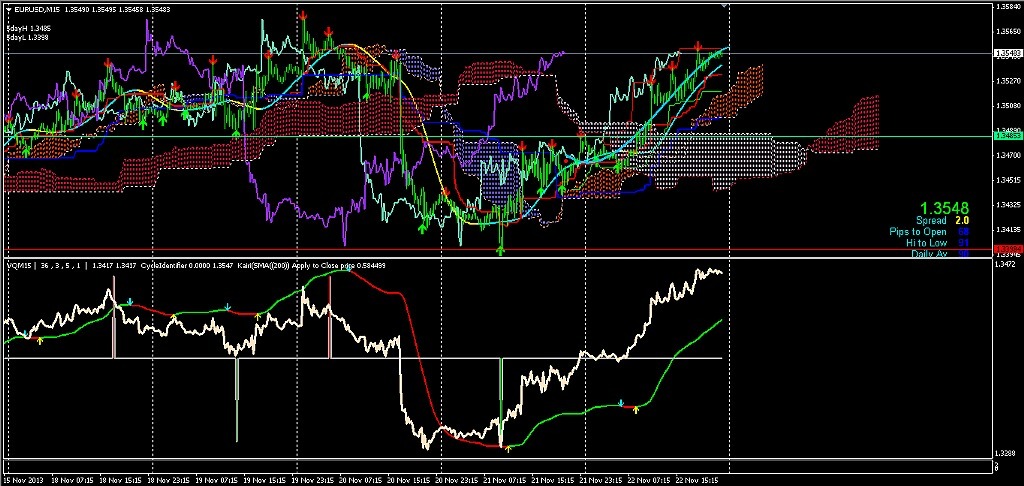Click the red sell arrow above the 19 Nov 23:15 peak
The height and width of the screenshot is (486, 1024).
click(x=302, y=15)
